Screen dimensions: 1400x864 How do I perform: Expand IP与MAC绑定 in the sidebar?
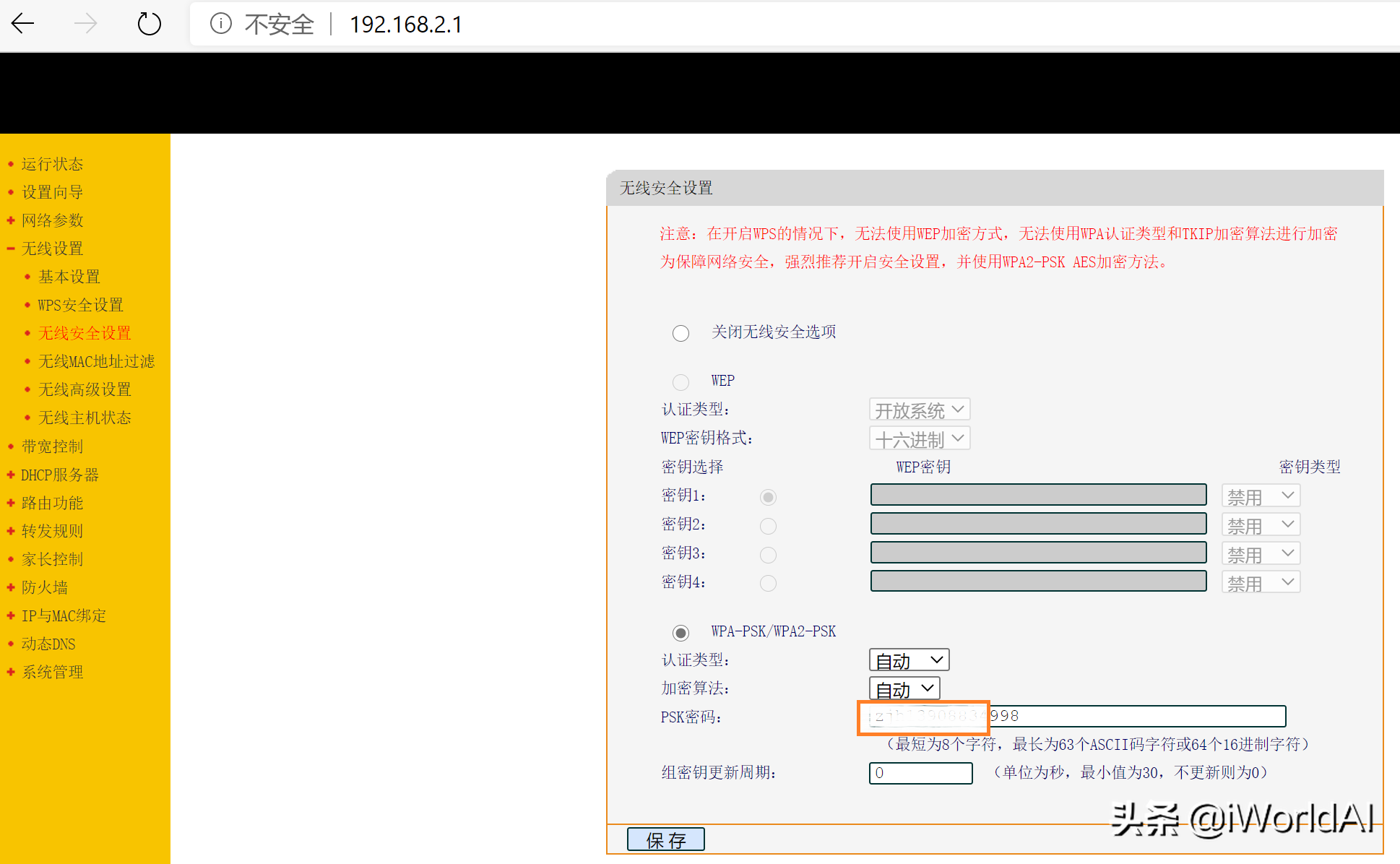tap(64, 615)
